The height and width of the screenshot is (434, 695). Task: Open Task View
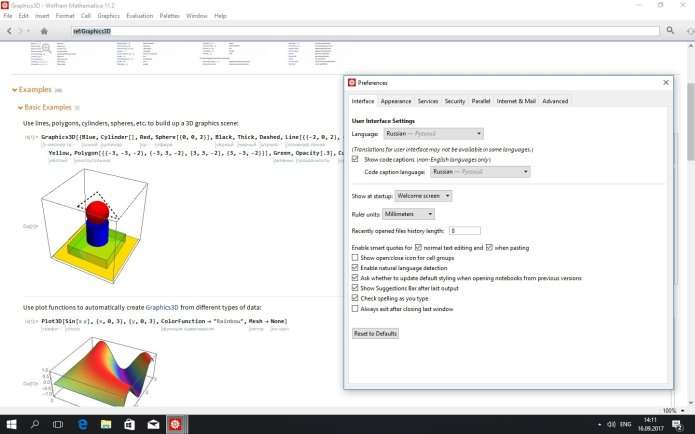pos(58,424)
